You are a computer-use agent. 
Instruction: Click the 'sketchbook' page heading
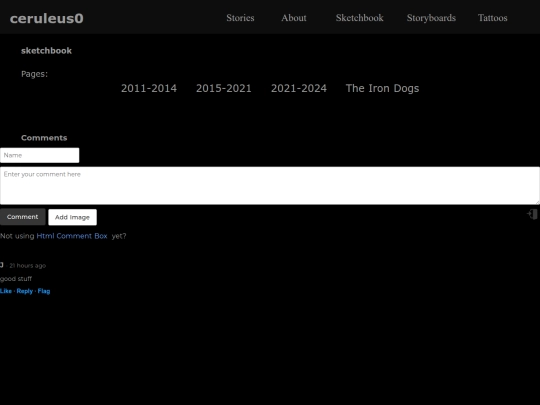pyautogui.click(x=46, y=51)
